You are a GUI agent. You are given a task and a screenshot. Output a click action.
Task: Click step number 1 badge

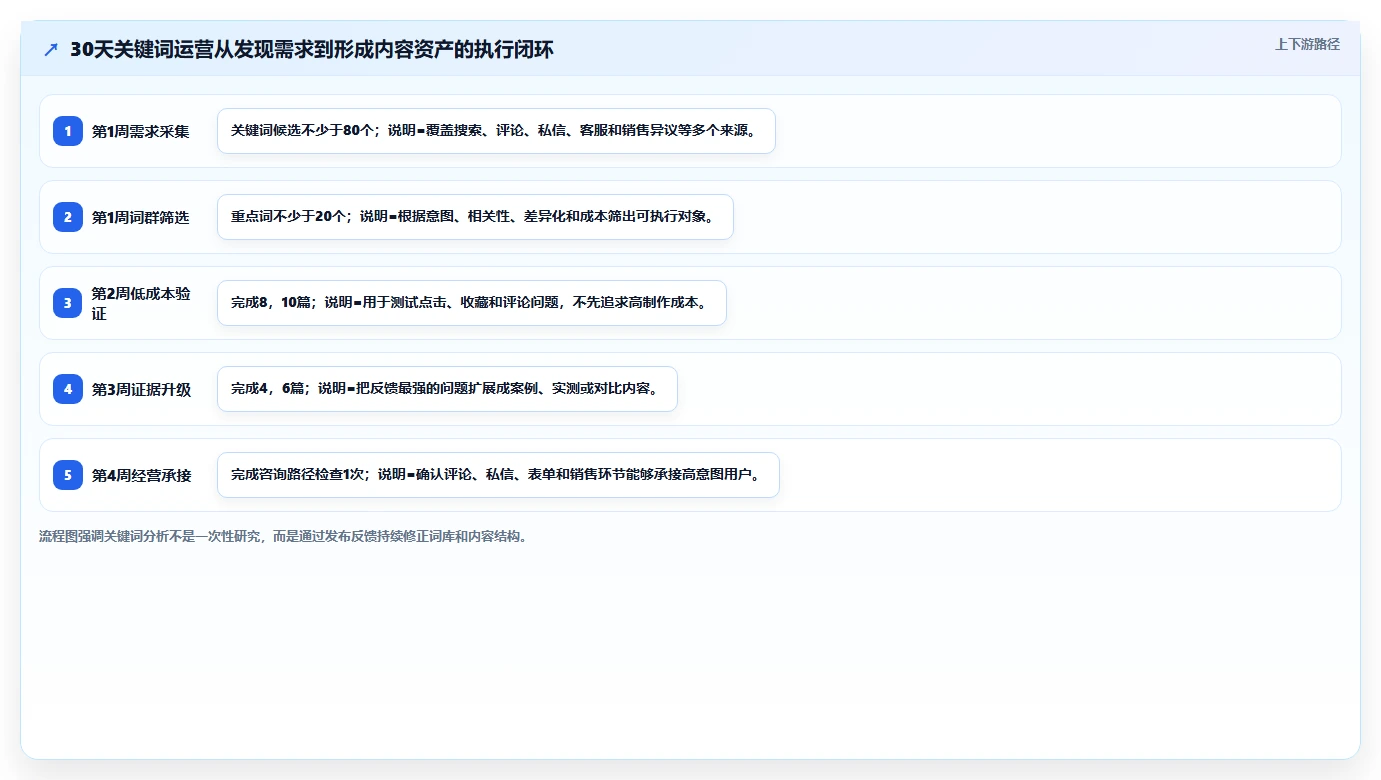click(68, 131)
